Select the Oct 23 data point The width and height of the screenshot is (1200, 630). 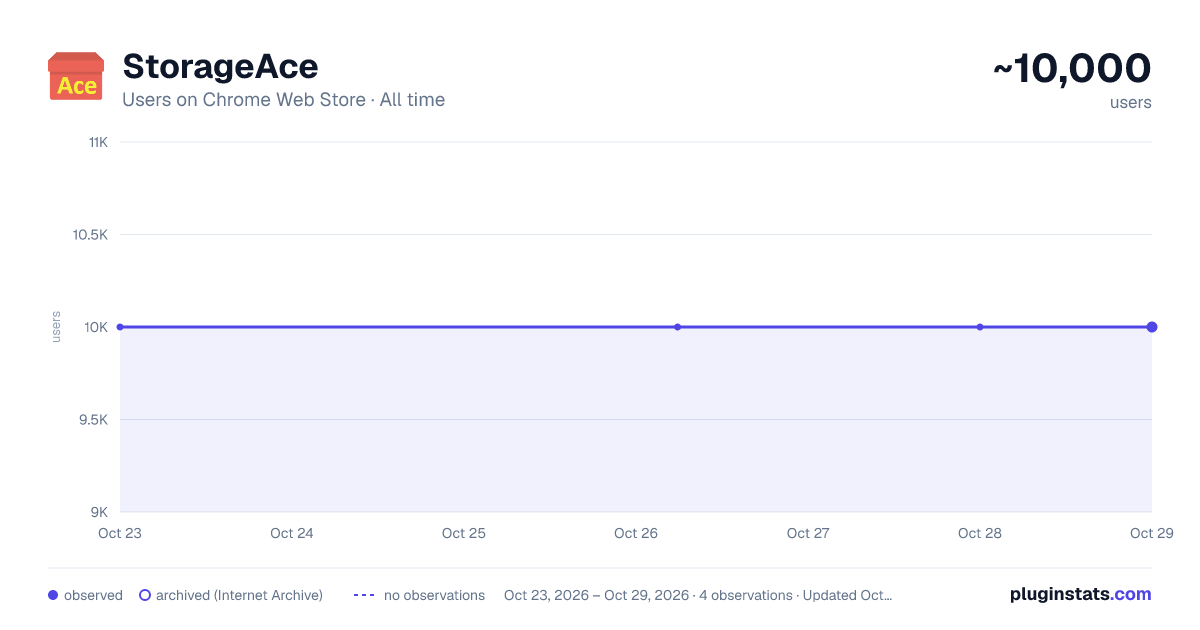(120, 327)
